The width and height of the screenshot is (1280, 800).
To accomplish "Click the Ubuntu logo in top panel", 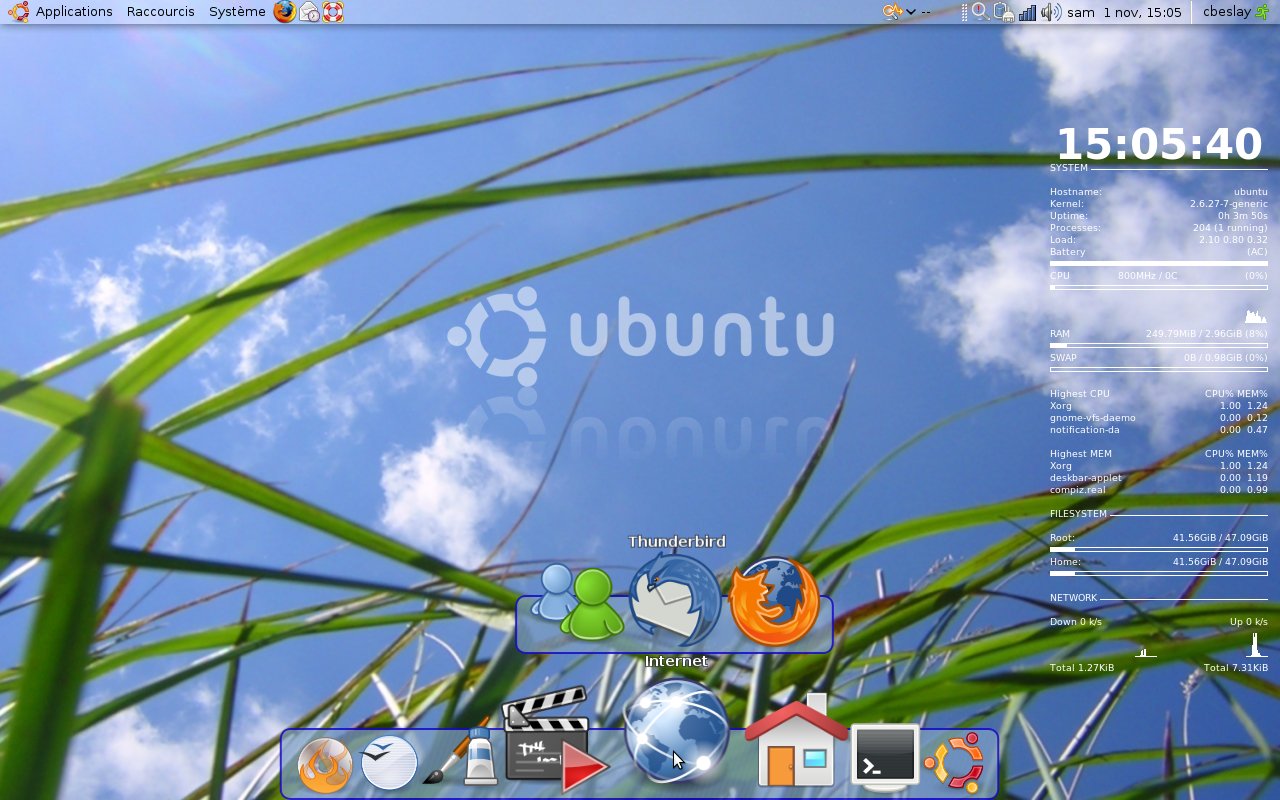I will tap(18, 12).
